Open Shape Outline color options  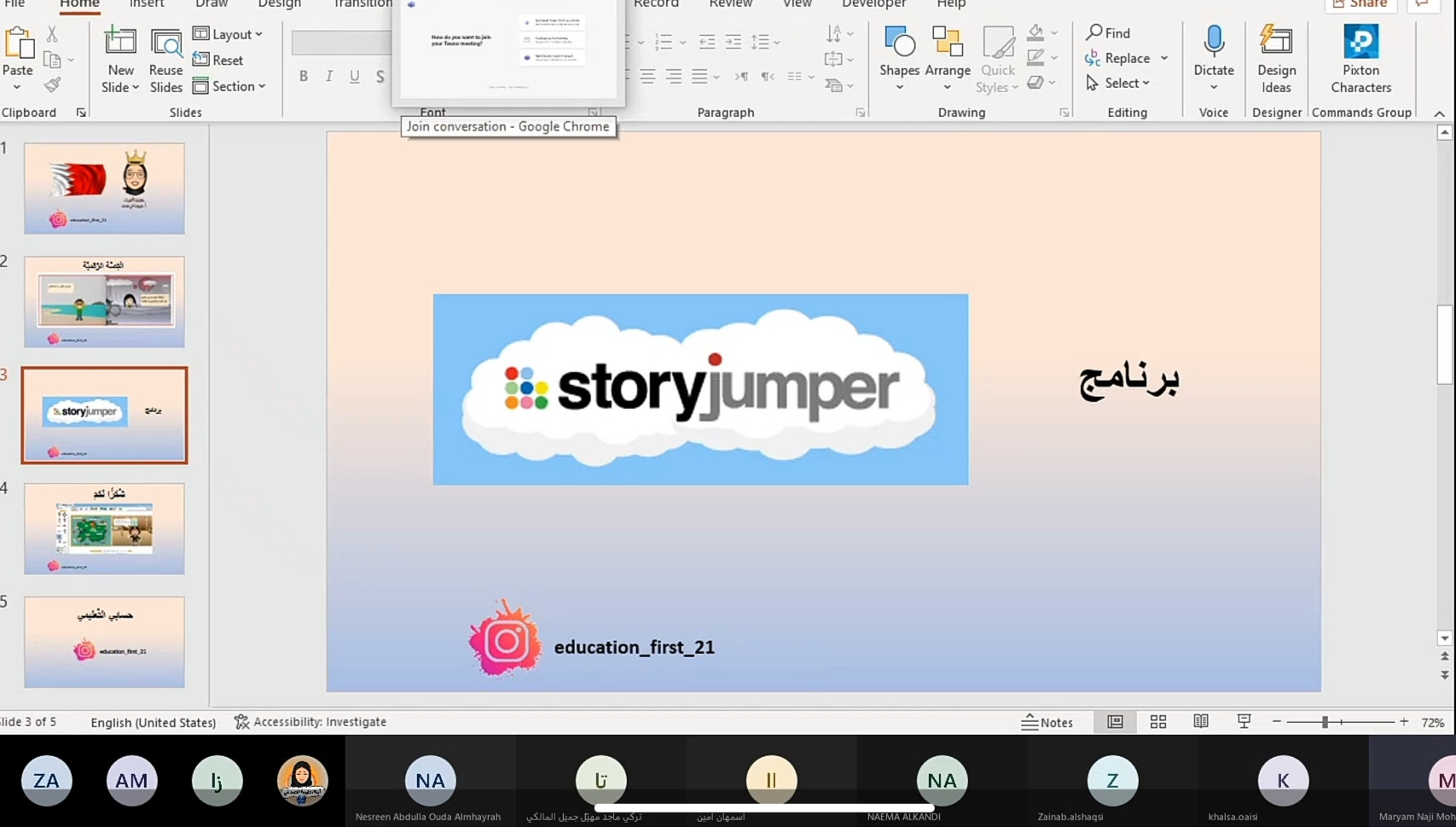point(1041,57)
